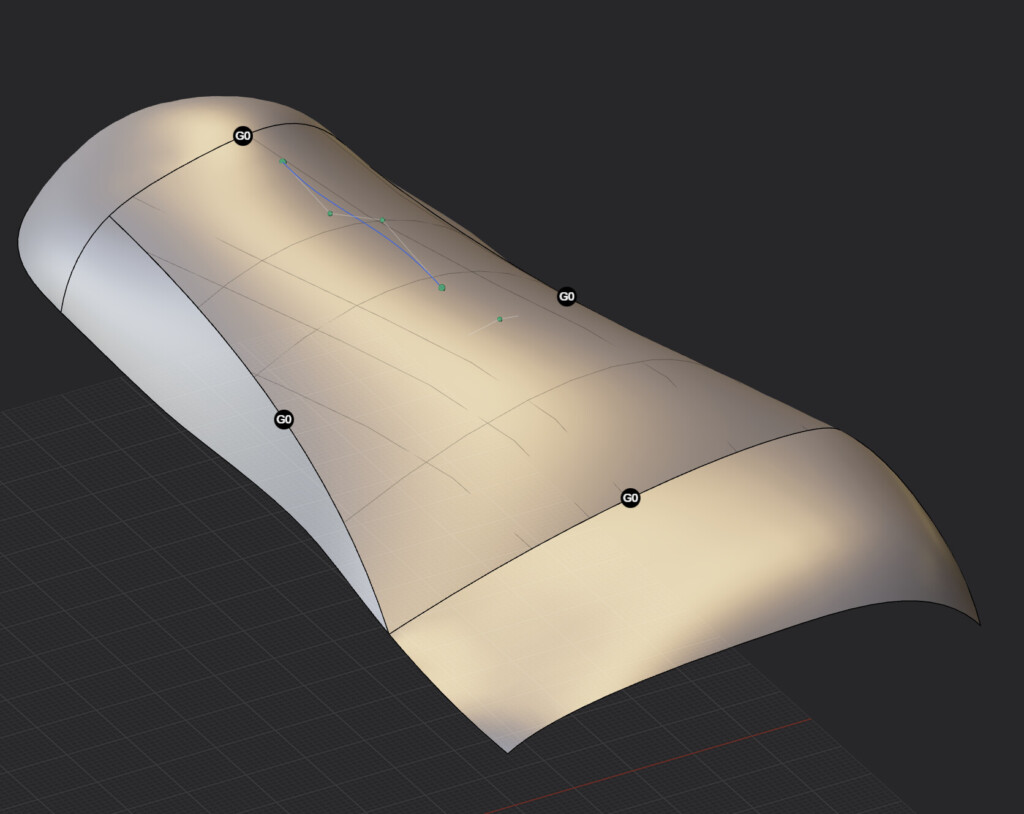Pick the green control point where handle lines cross
The width and height of the screenshot is (1024, 814).
point(383,221)
